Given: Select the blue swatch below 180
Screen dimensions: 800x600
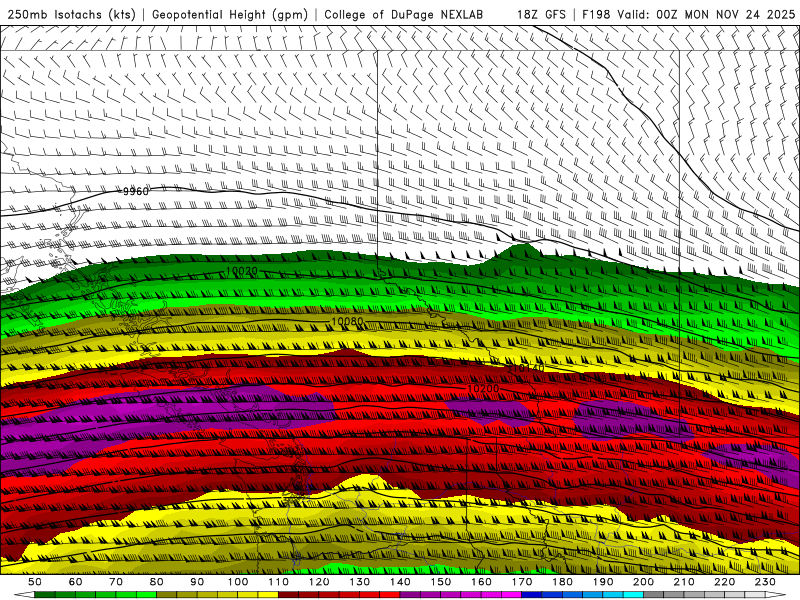Looking at the screenshot, I should pyautogui.click(x=572, y=595).
